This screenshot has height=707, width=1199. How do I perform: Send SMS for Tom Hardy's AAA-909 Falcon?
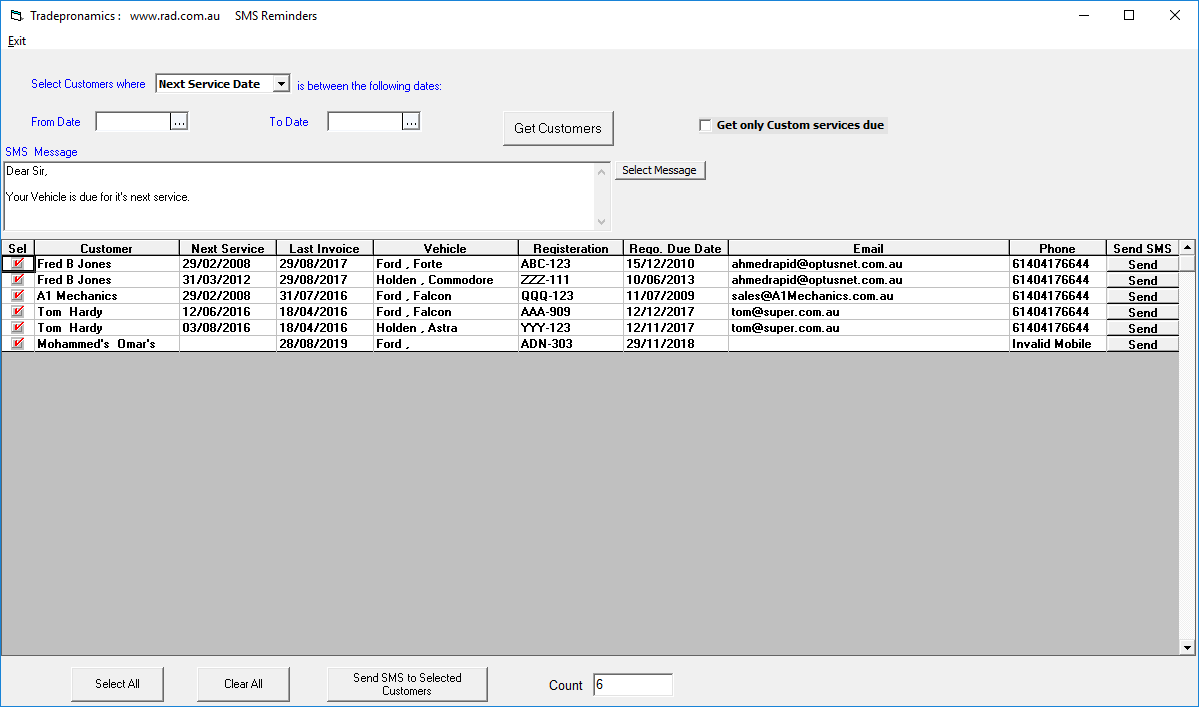[x=1142, y=313]
